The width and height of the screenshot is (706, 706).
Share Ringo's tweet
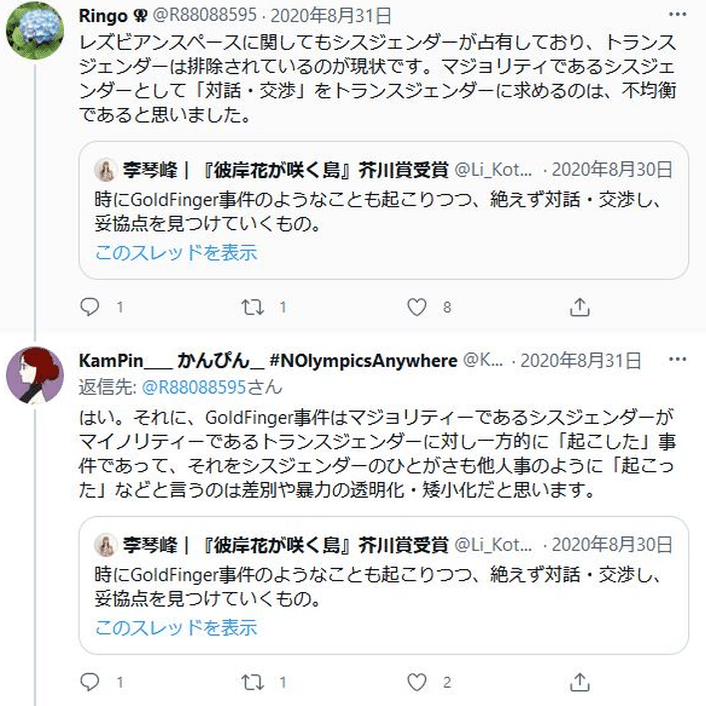pyautogui.click(x=579, y=307)
